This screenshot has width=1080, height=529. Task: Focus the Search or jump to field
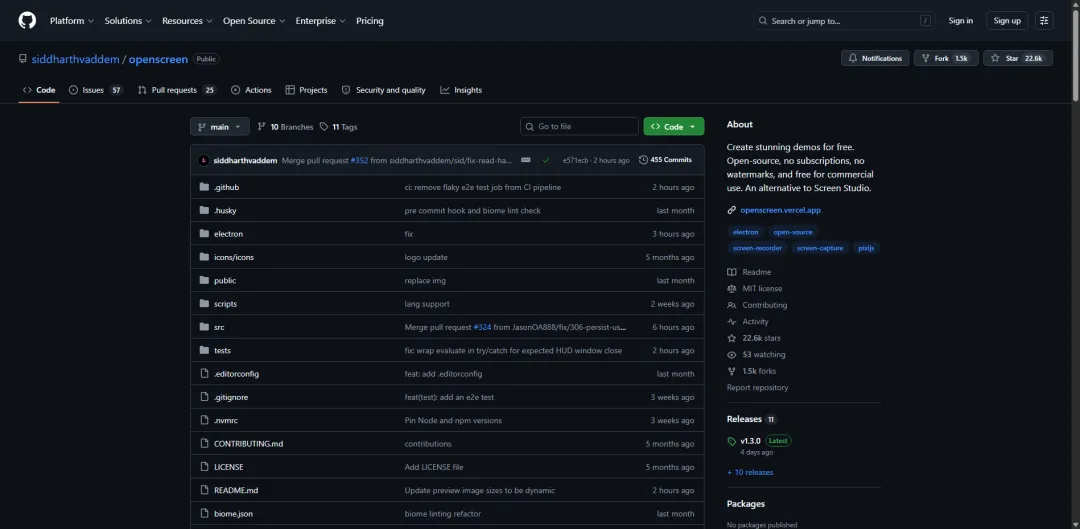click(844, 21)
